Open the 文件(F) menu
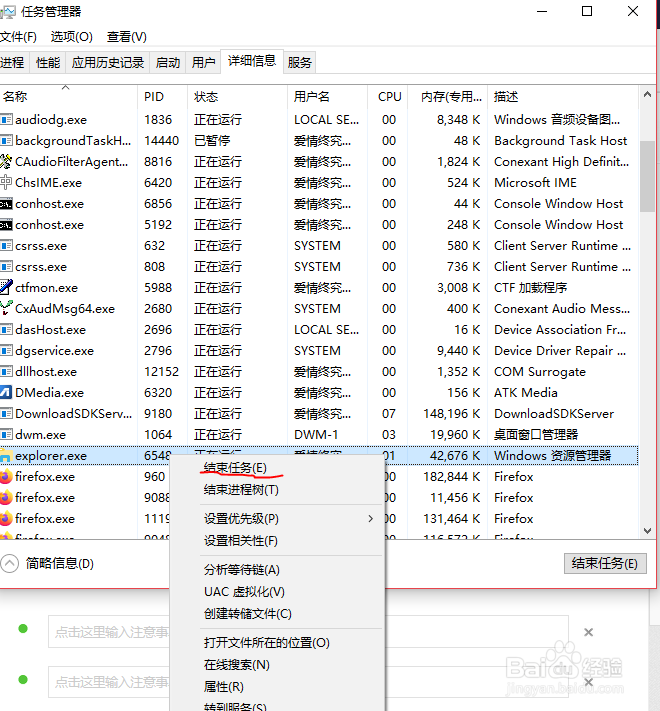The image size is (660, 711). [x=18, y=37]
